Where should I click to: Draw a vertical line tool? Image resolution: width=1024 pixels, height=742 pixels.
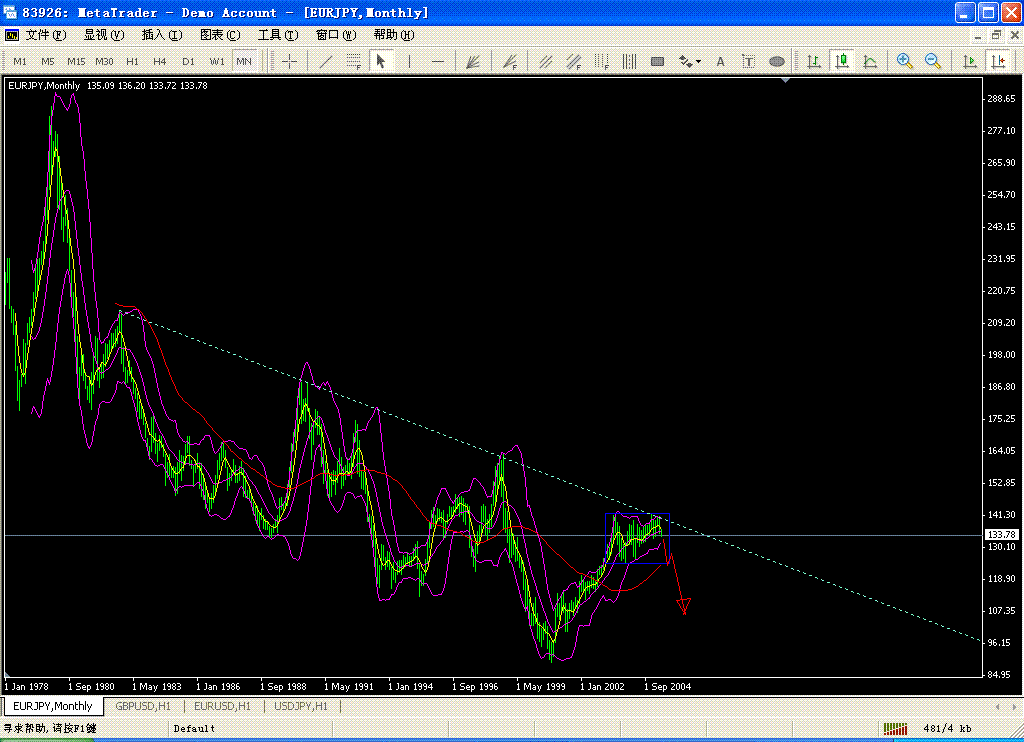409,61
